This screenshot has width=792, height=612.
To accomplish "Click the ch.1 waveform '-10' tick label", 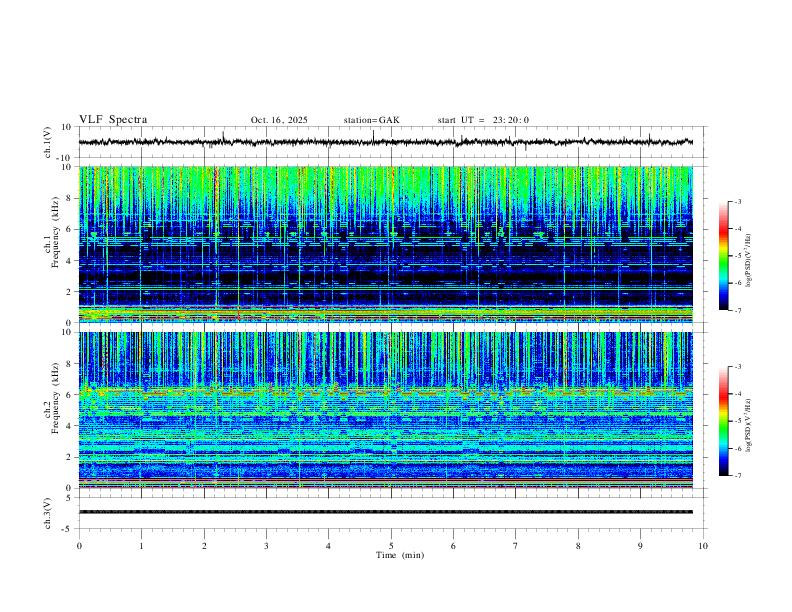I will (65, 158).
